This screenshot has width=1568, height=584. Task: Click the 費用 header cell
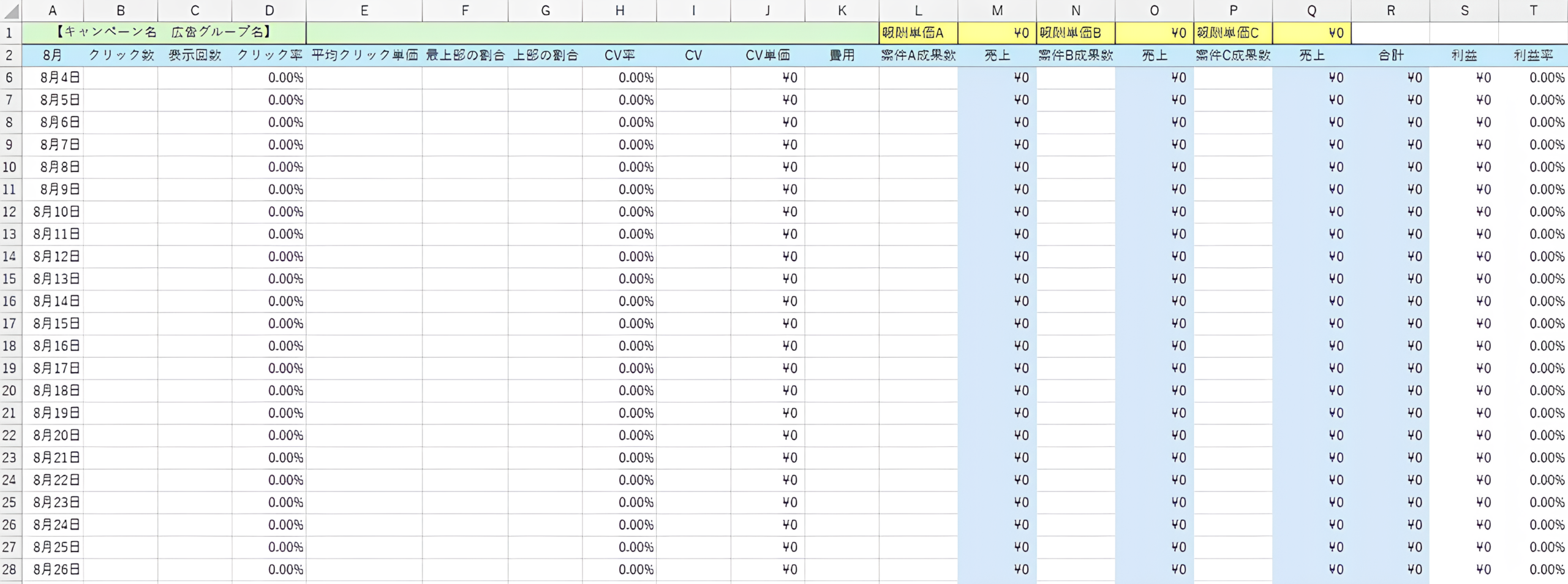pos(842,55)
